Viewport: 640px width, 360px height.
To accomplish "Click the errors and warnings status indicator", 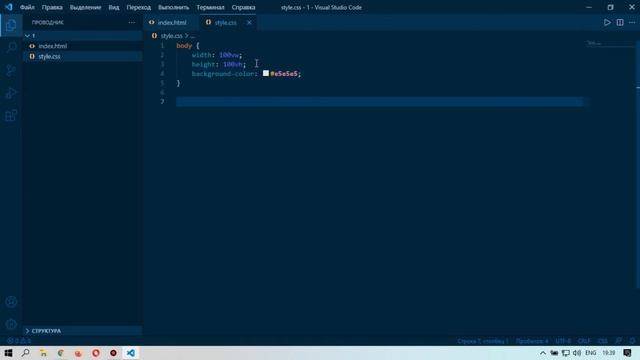I will pyautogui.click(x=19, y=341).
